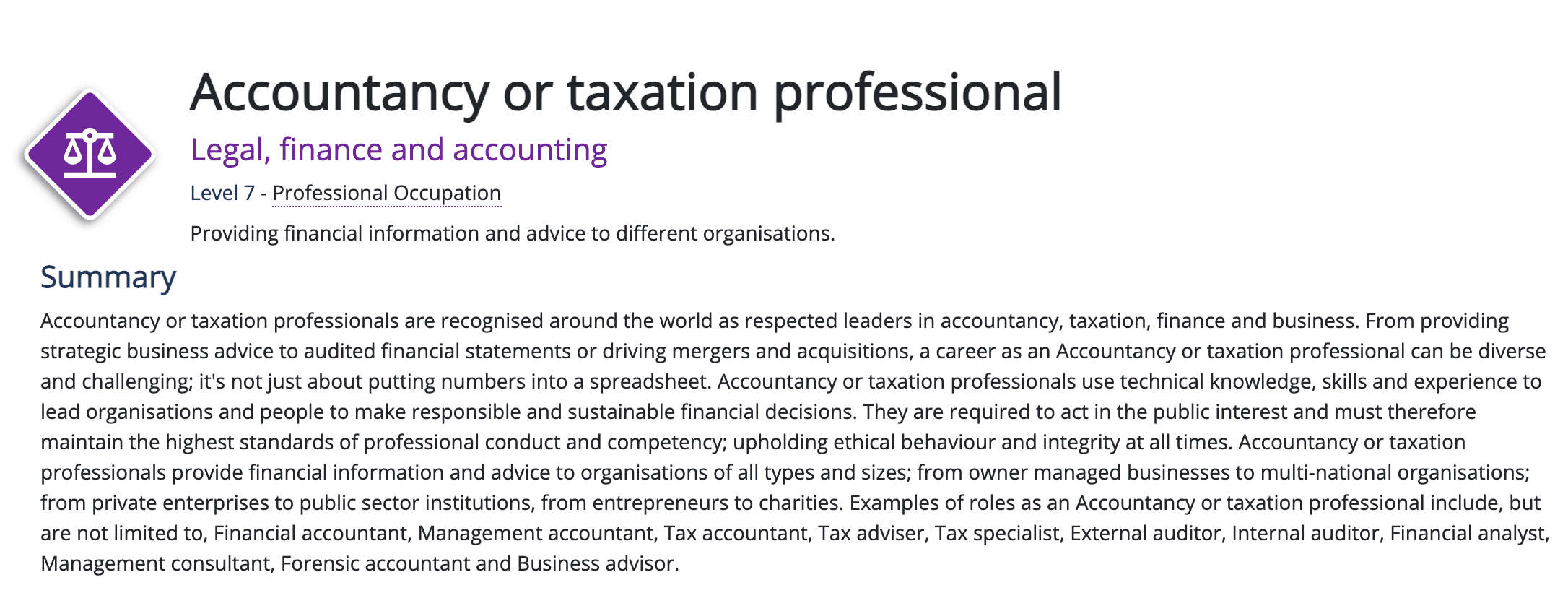Click the Level 7 label
Screen dimensions: 1568x598
[222, 194]
